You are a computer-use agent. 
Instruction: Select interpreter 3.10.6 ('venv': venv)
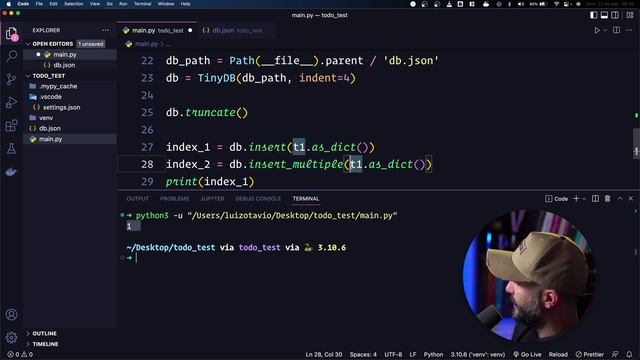tap(478, 355)
